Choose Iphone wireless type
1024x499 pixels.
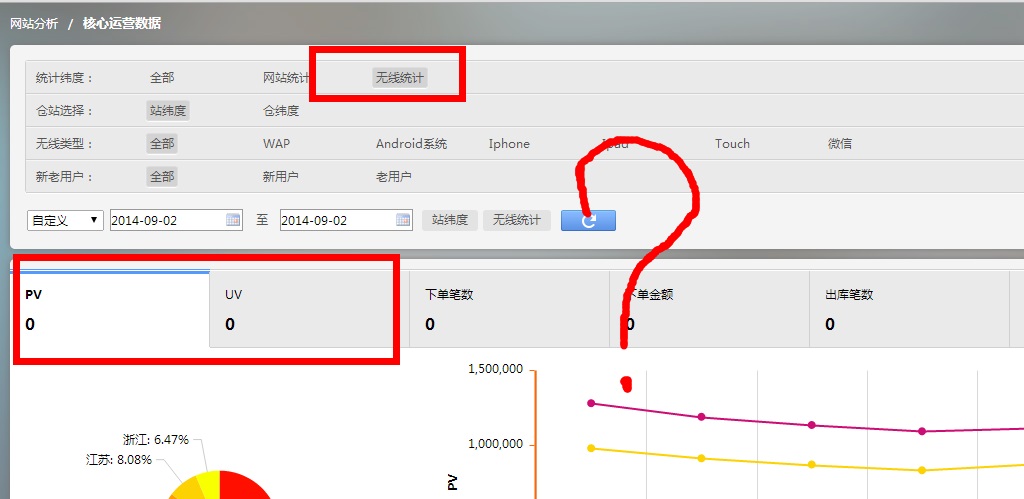click(x=509, y=144)
